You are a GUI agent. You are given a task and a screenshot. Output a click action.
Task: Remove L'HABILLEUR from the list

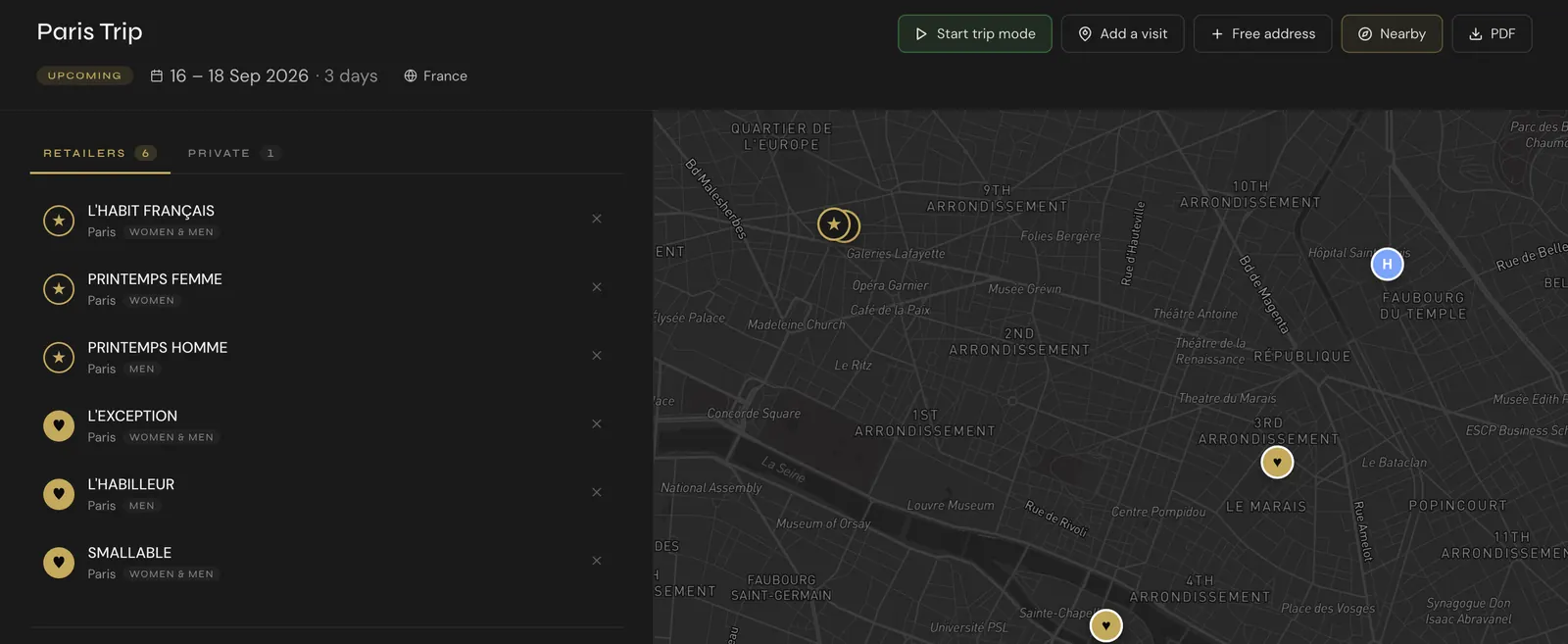tap(597, 492)
